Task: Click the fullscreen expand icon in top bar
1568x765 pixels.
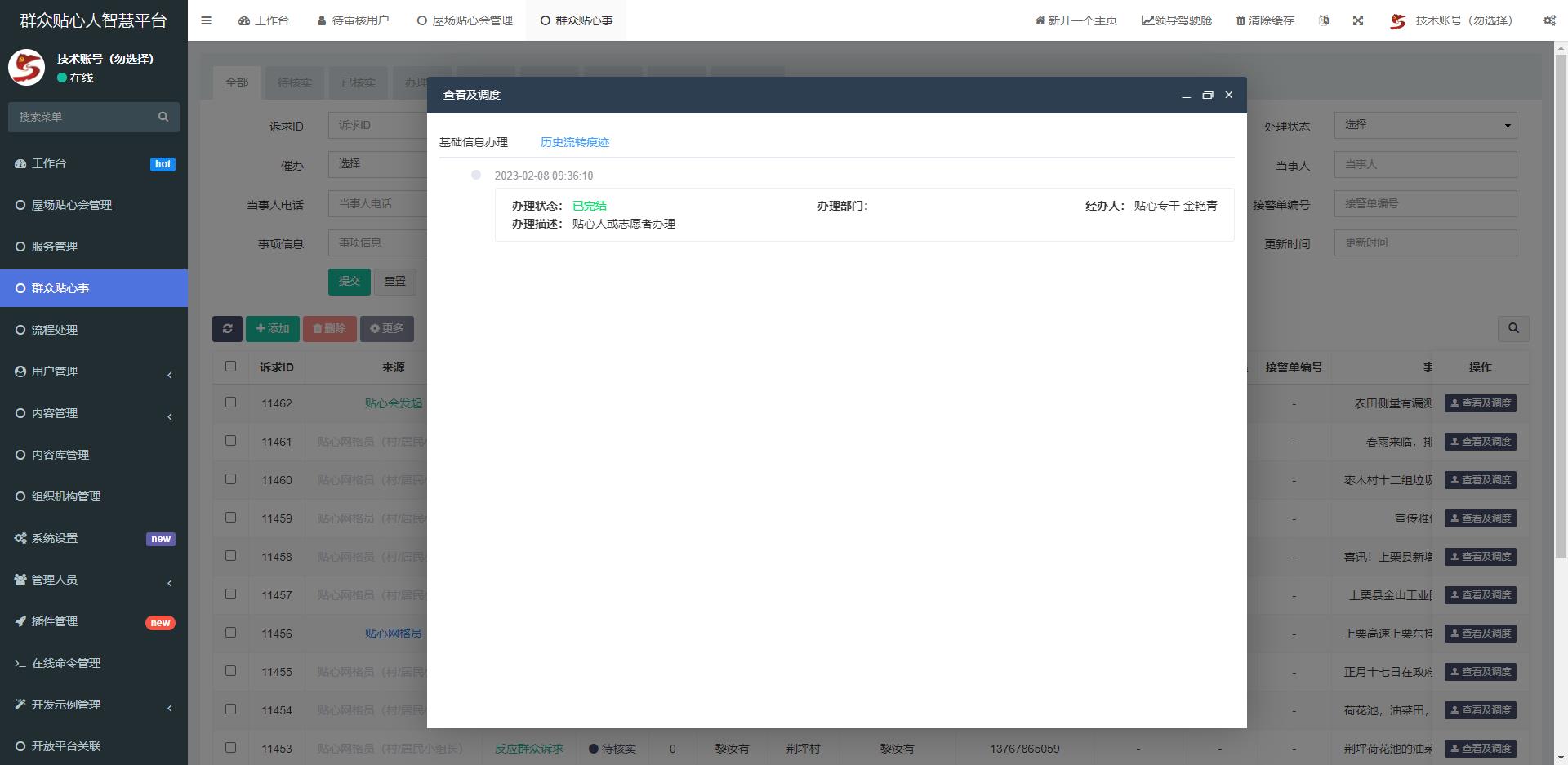Action: coord(1358,20)
